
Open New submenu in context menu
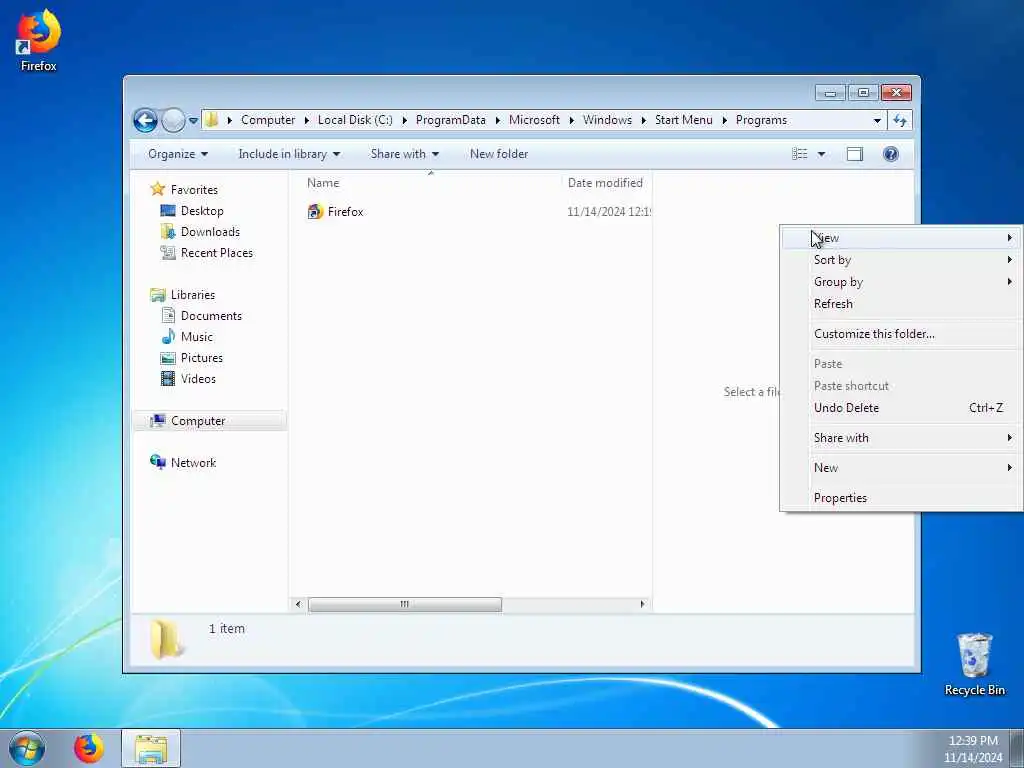coord(901,468)
